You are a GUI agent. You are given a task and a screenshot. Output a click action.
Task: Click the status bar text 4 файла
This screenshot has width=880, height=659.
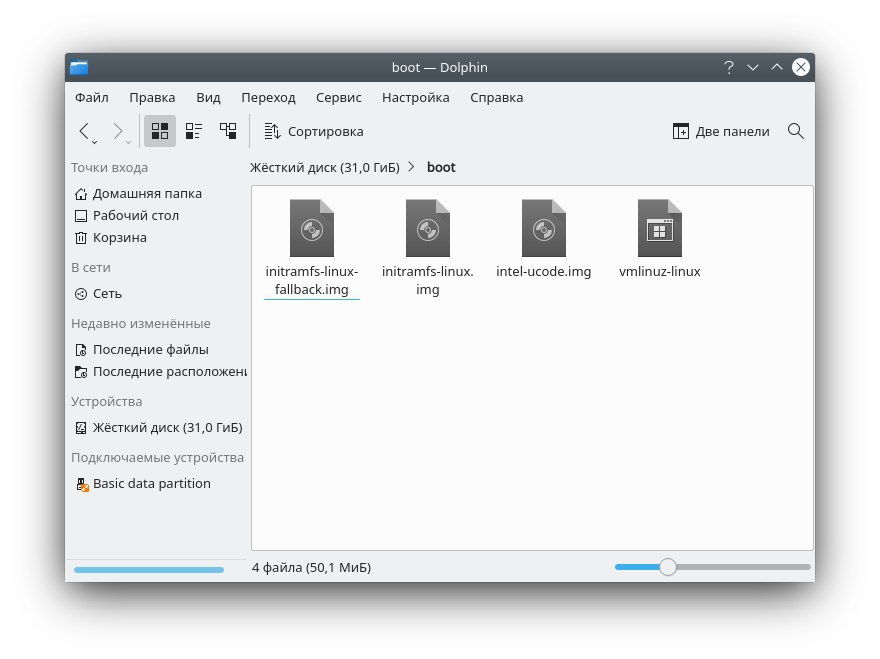311,568
